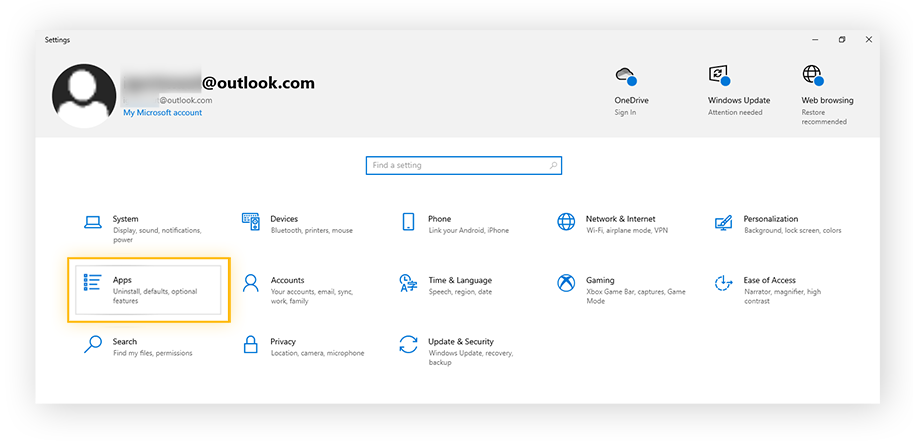The width and height of the screenshot is (913, 441).
Task: Select the Phone settings icon
Action: coord(408,222)
